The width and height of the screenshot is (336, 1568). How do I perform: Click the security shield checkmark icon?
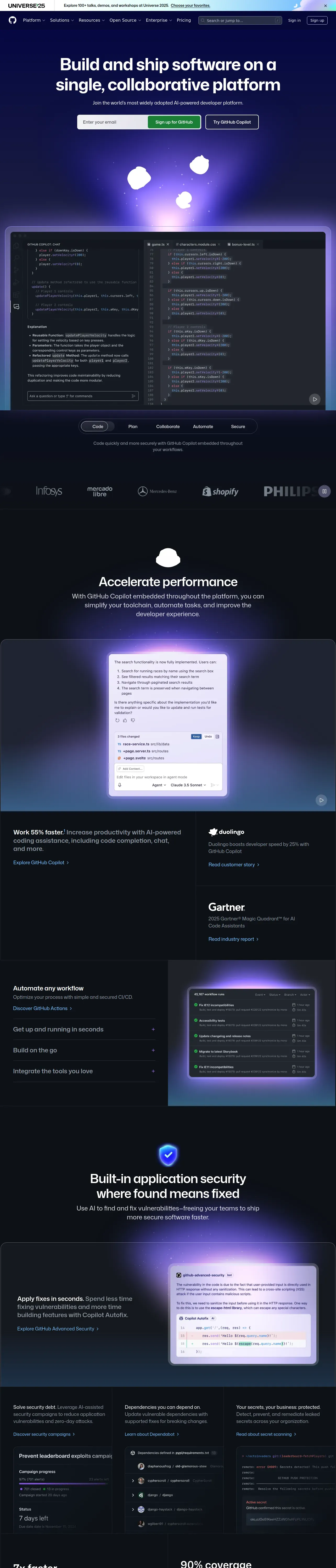[168, 1154]
